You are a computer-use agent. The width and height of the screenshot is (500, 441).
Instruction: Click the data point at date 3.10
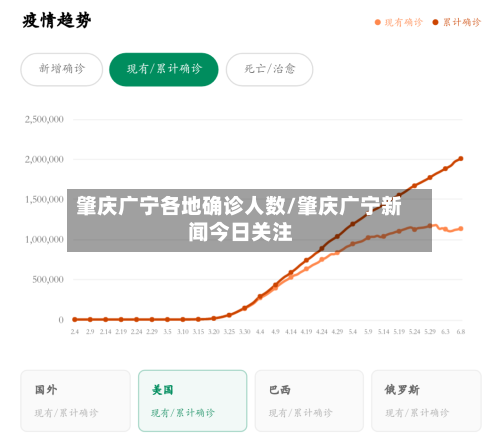[x=183, y=319]
